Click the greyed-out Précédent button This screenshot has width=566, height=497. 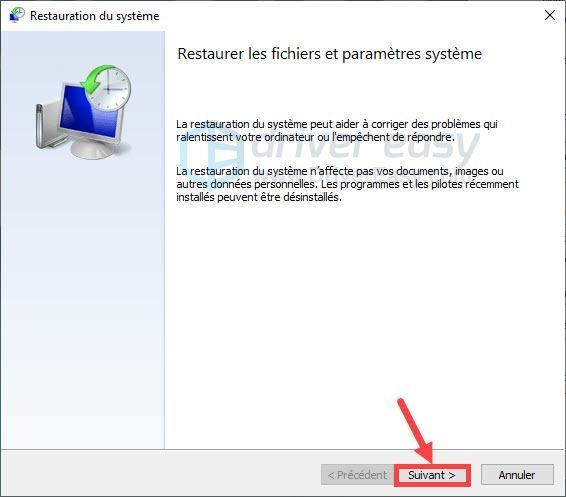point(357,475)
